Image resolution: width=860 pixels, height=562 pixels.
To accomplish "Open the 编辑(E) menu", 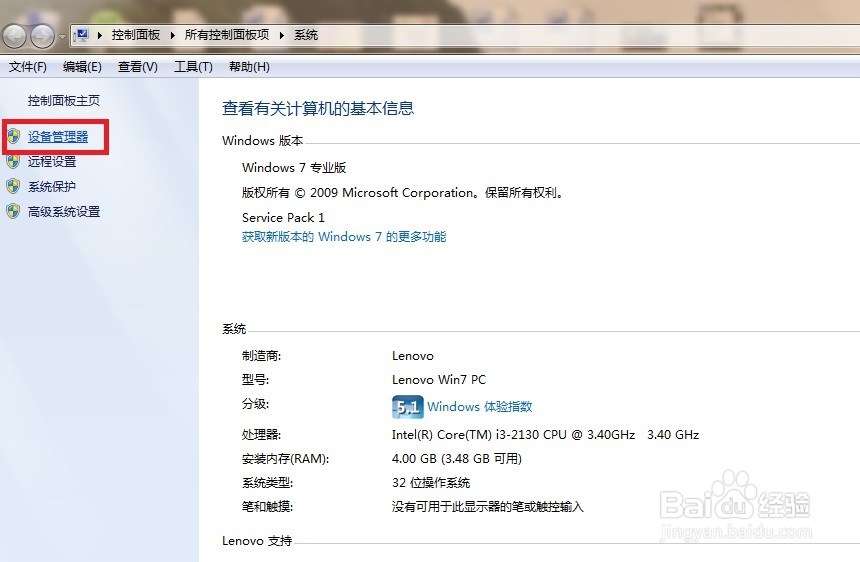I will pyautogui.click(x=82, y=67).
